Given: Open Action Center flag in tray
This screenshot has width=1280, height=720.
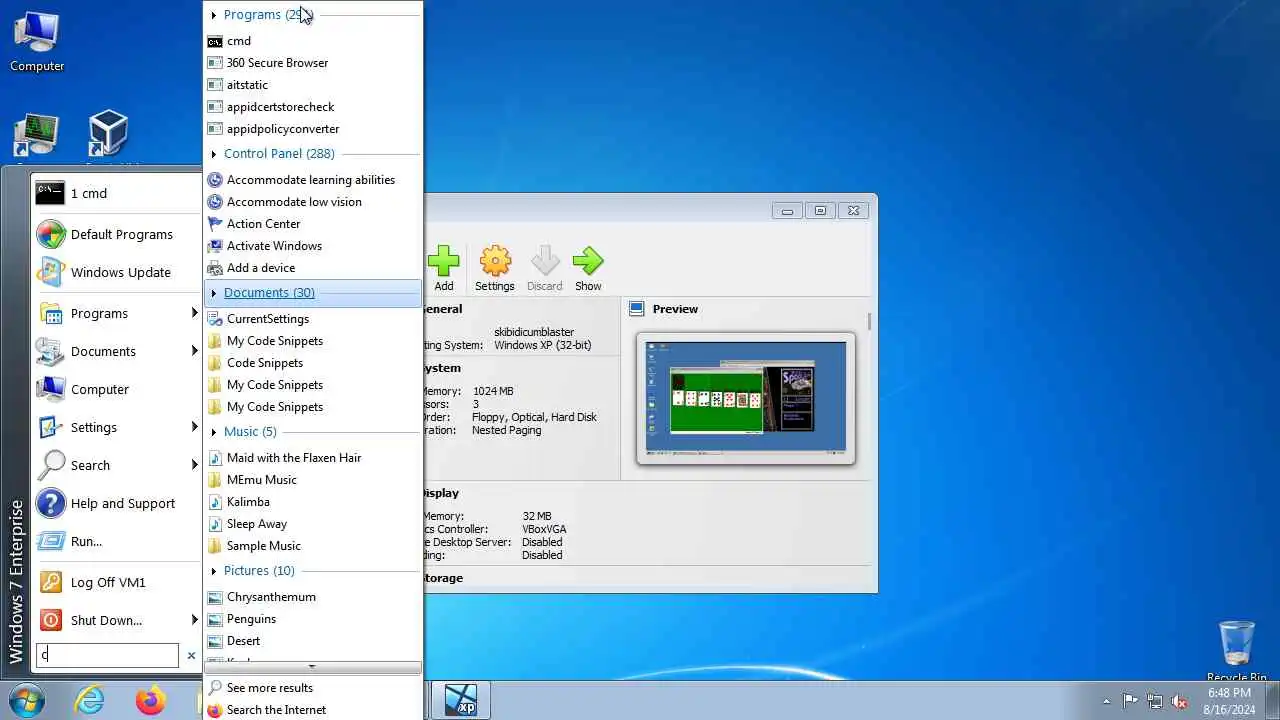Looking at the screenshot, I should (x=1130, y=701).
